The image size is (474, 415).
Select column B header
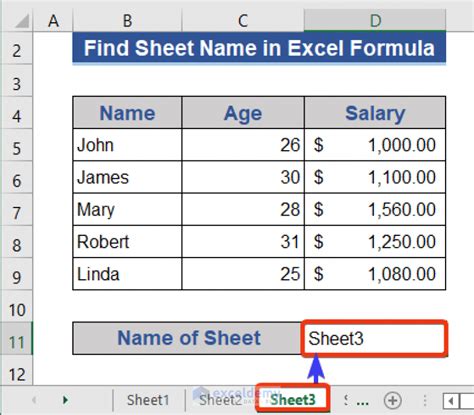coord(127,21)
